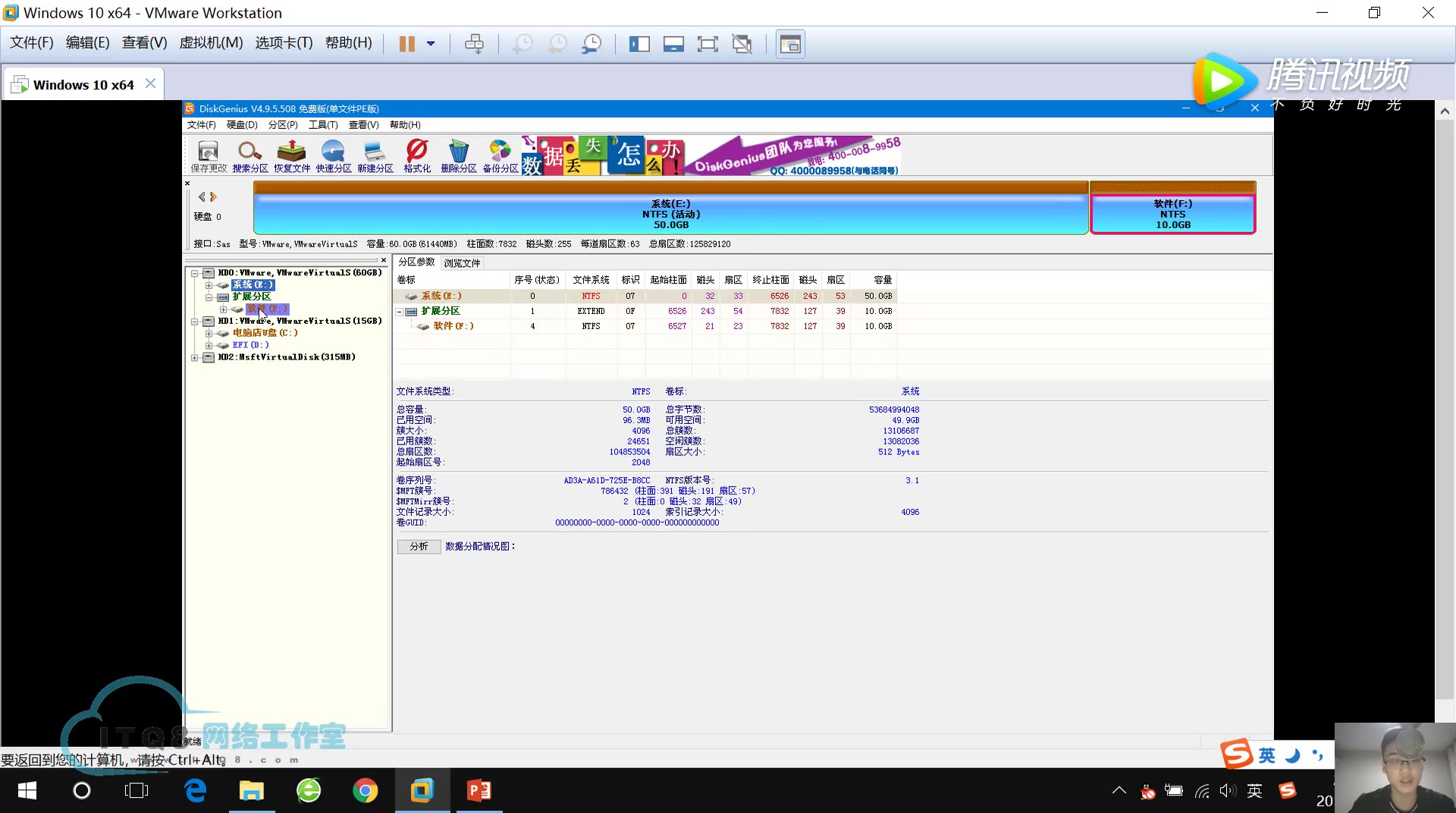
Task: Open VMware power options dropdown arrow
Action: pyautogui.click(x=431, y=44)
